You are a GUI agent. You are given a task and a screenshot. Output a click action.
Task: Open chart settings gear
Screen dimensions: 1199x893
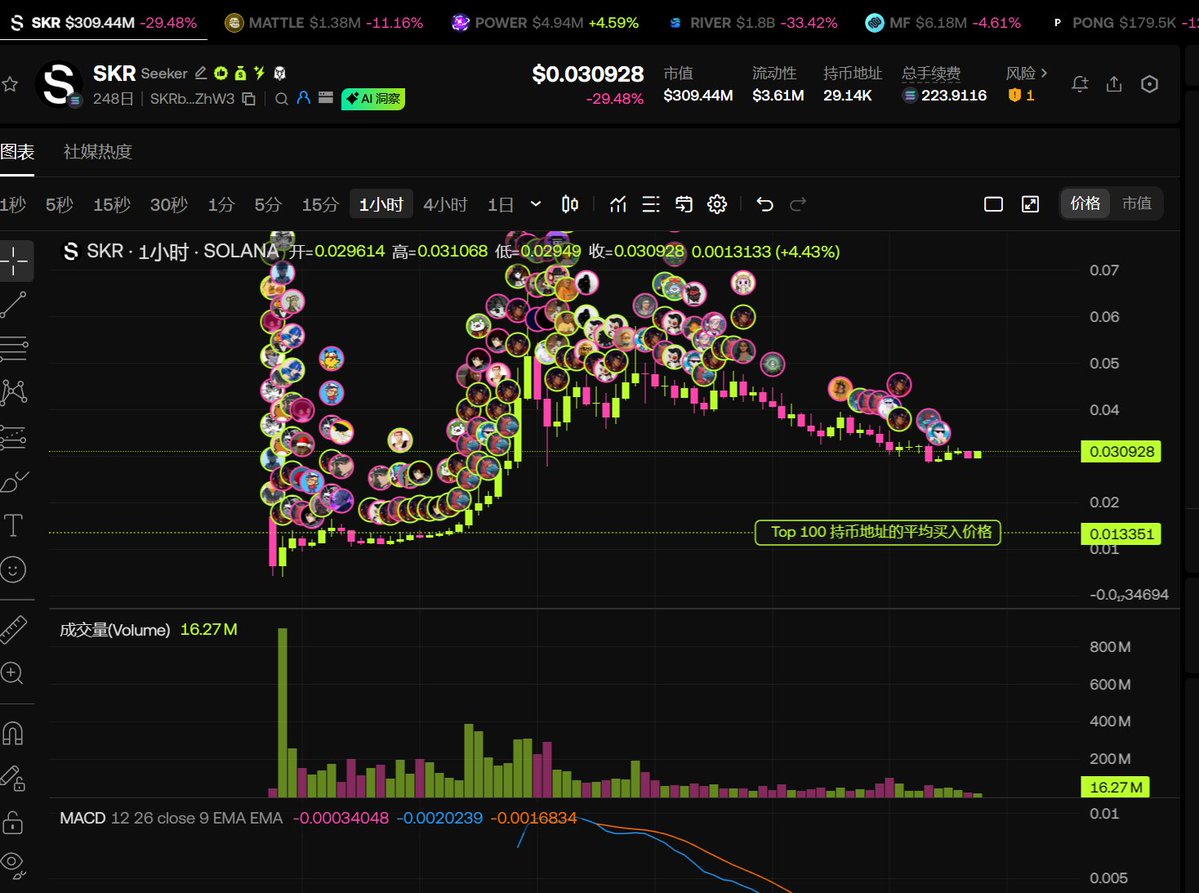[717, 204]
